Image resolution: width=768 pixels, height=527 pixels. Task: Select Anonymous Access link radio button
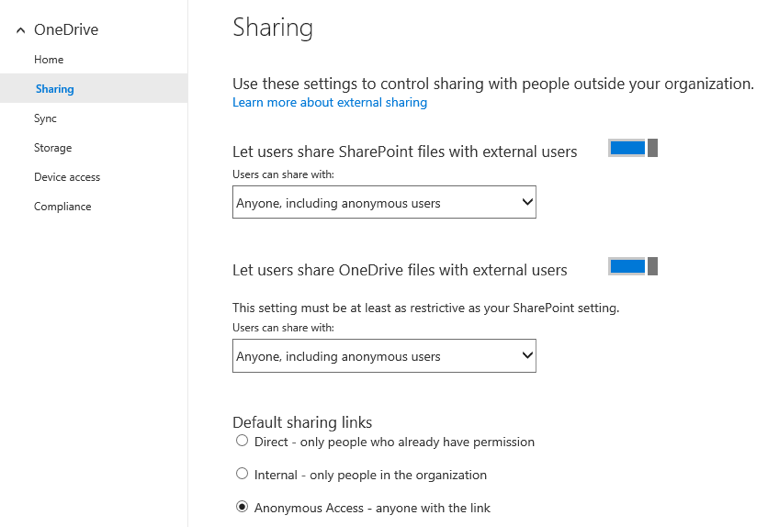[242, 506]
